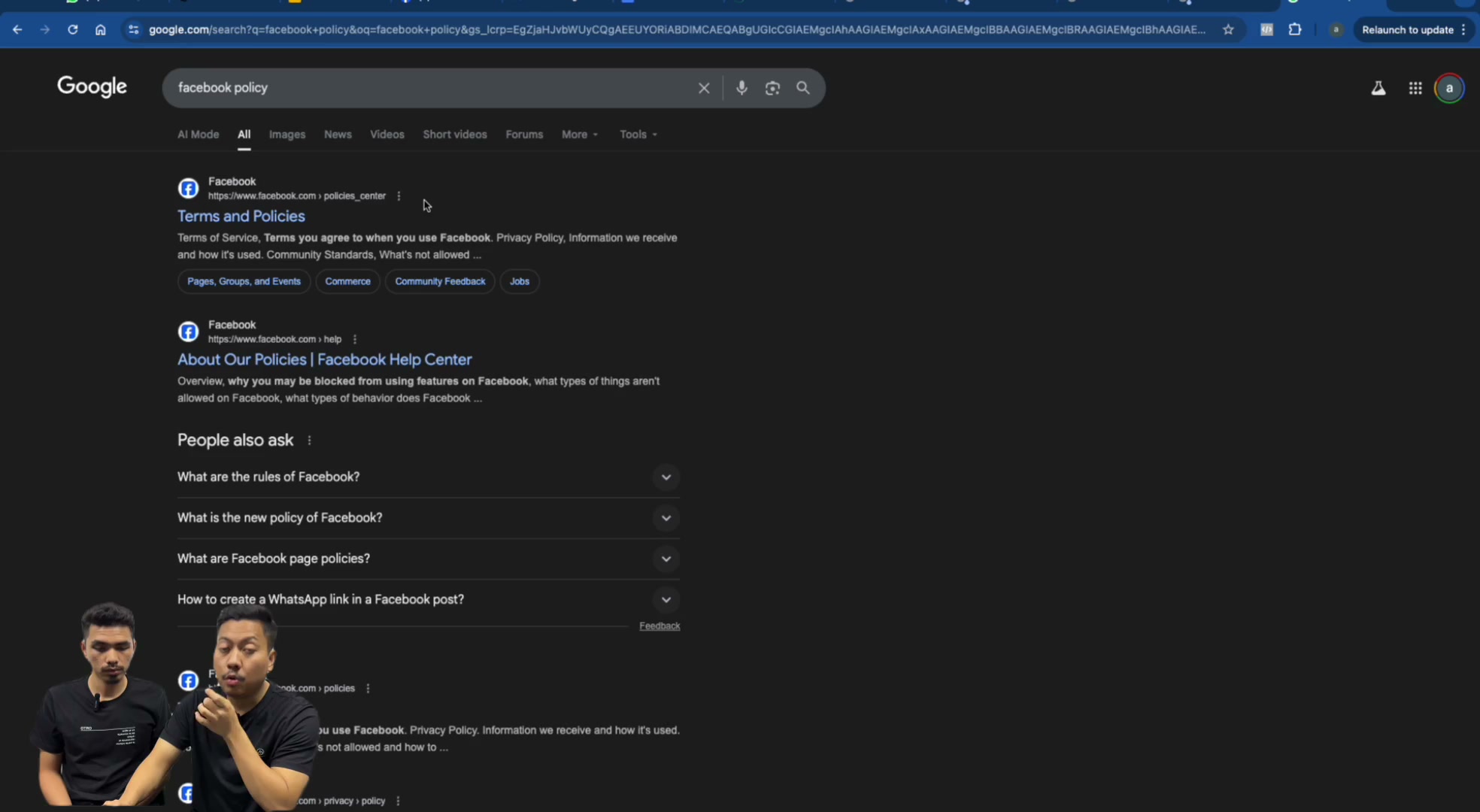1480x812 pixels.
Task: Open the Terms and Policies result
Action: [x=241, y=217]
